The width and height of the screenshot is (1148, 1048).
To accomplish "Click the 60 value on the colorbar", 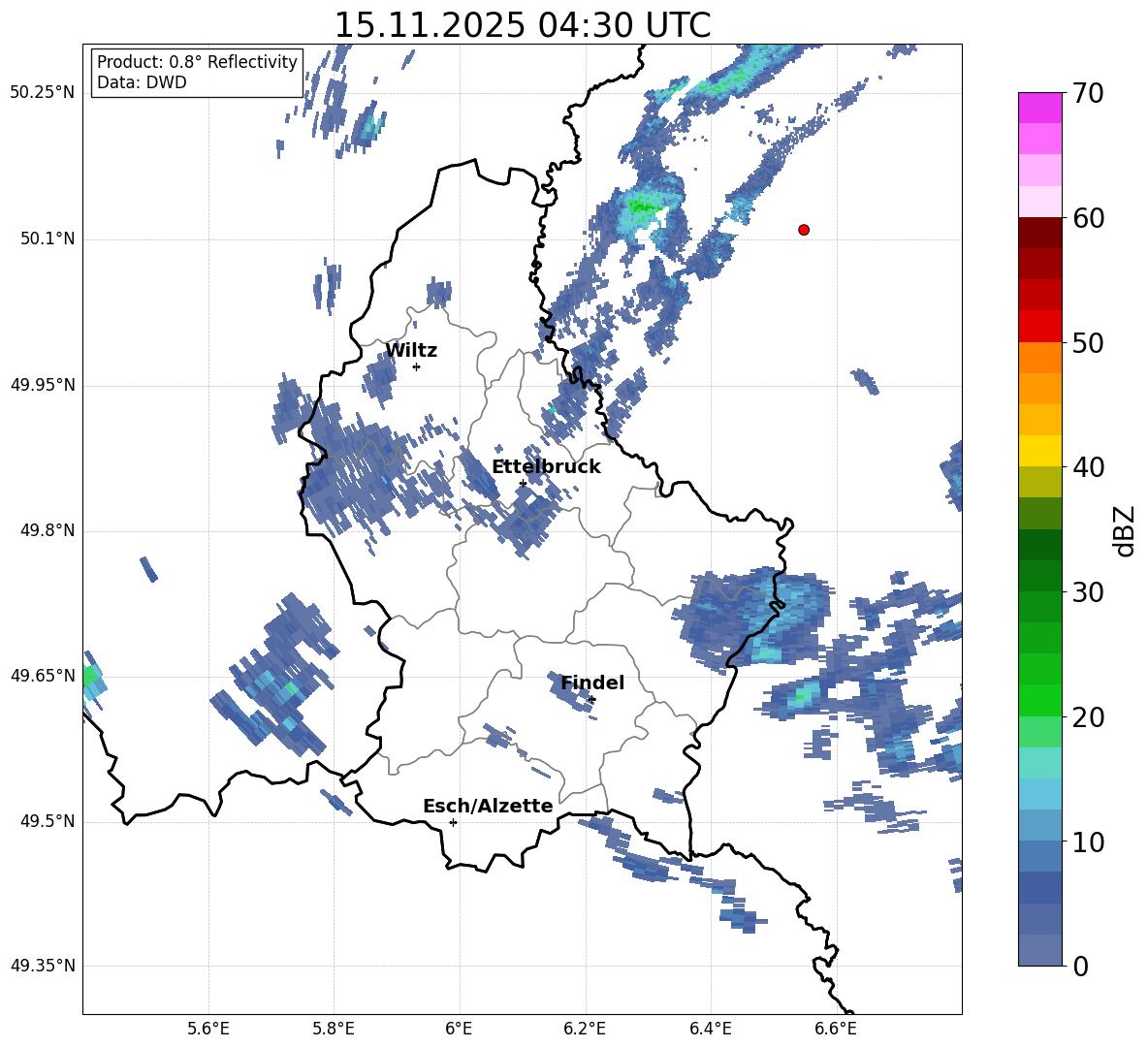I will pos(1088,218).
